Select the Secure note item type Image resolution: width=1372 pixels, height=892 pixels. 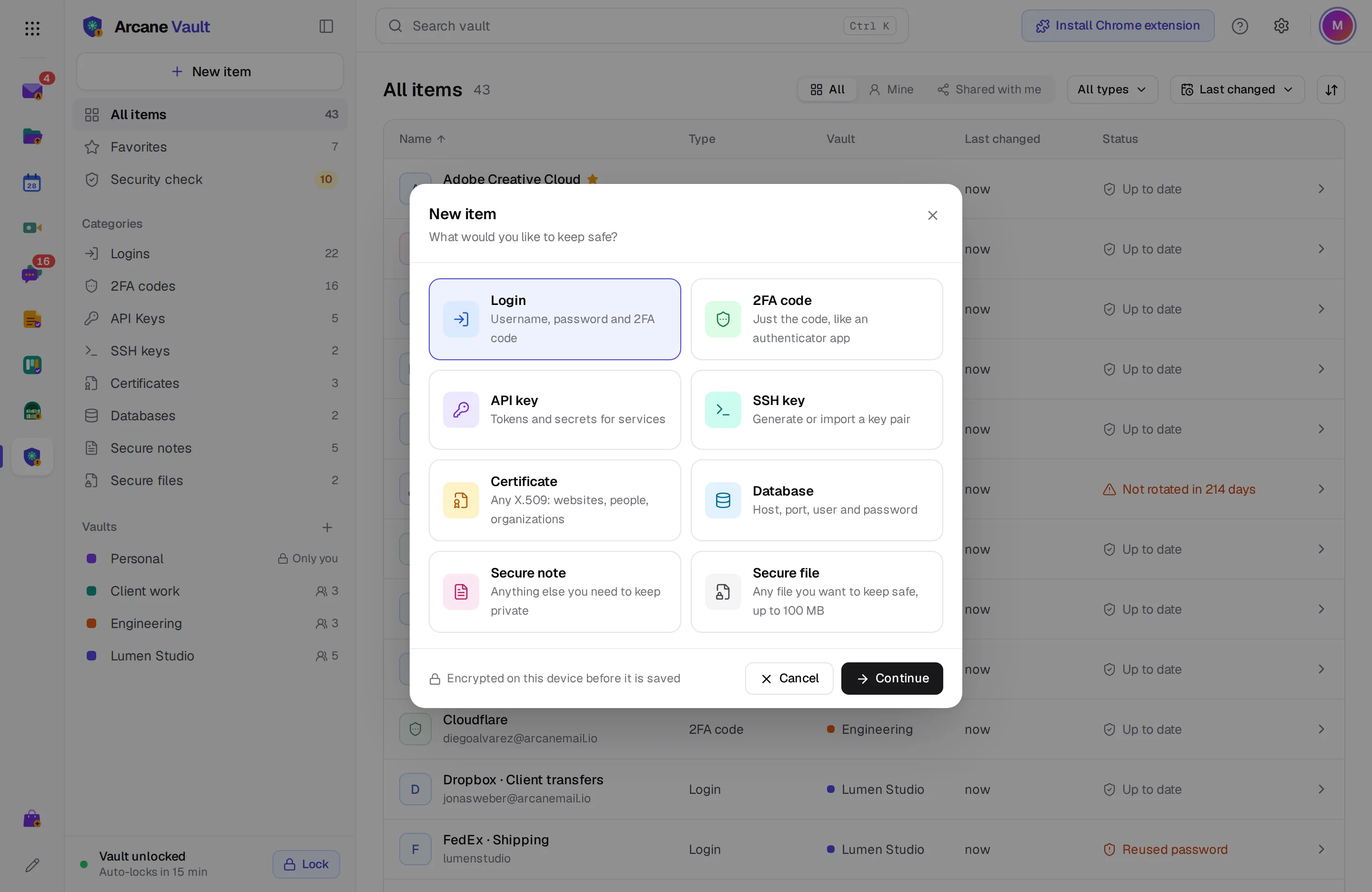pyautogui.click(x=555, y=592)
